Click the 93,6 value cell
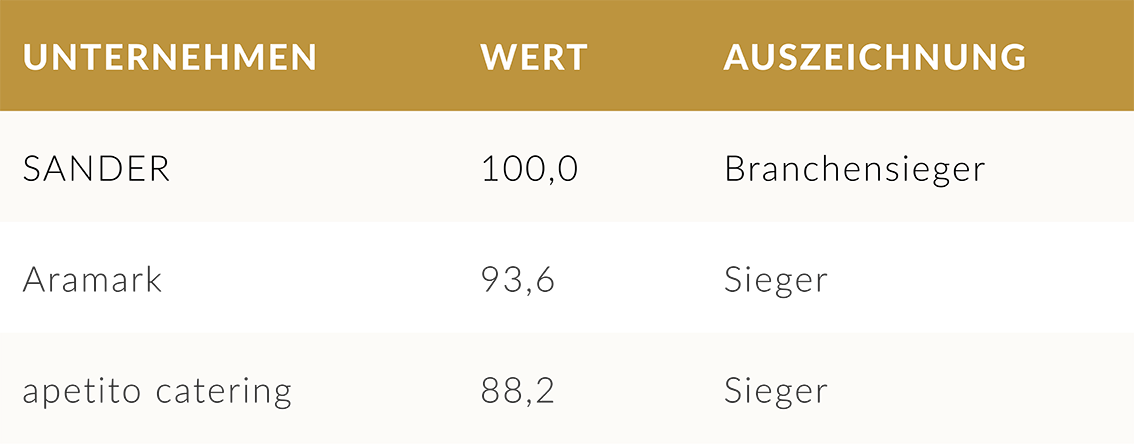This screenshot has height=444, width=1134. (x=518, y=279)
